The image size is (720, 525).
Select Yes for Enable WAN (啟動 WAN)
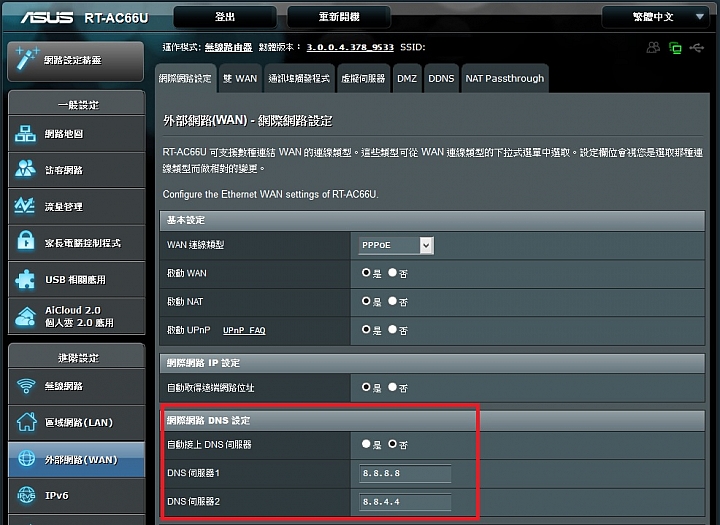[366, 273]
